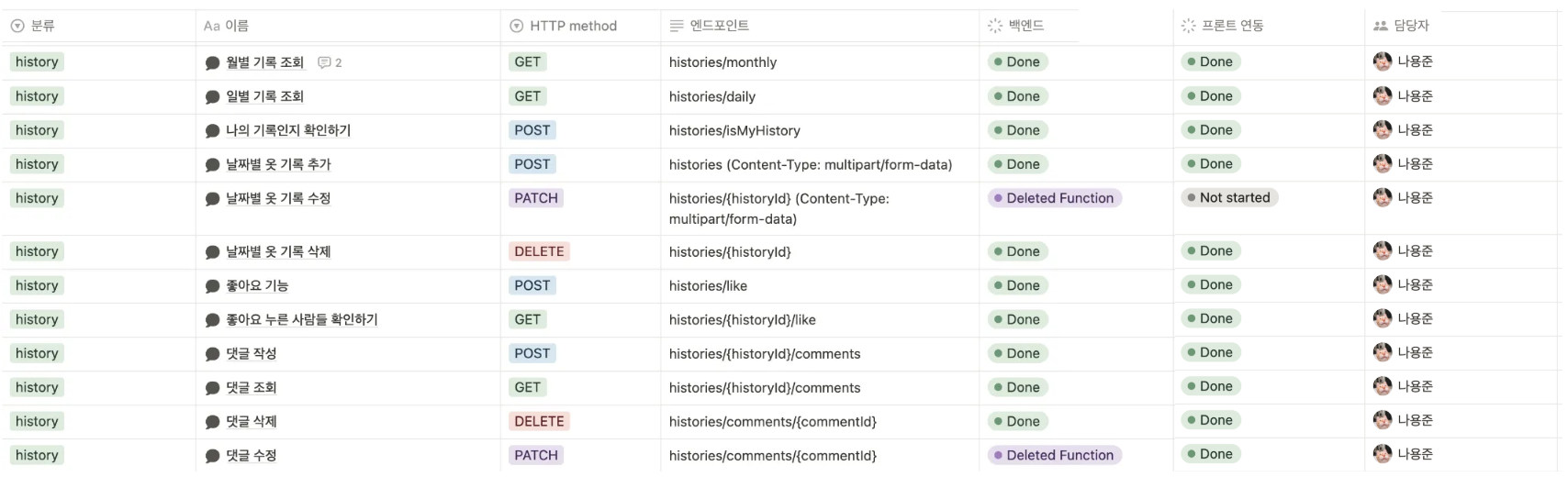The width and height of the screenshot is (1568, 477).
Task: Click page icon next to 나의 기록인지 확인하기
Action: pyautogui.click(x=212, y=131)
